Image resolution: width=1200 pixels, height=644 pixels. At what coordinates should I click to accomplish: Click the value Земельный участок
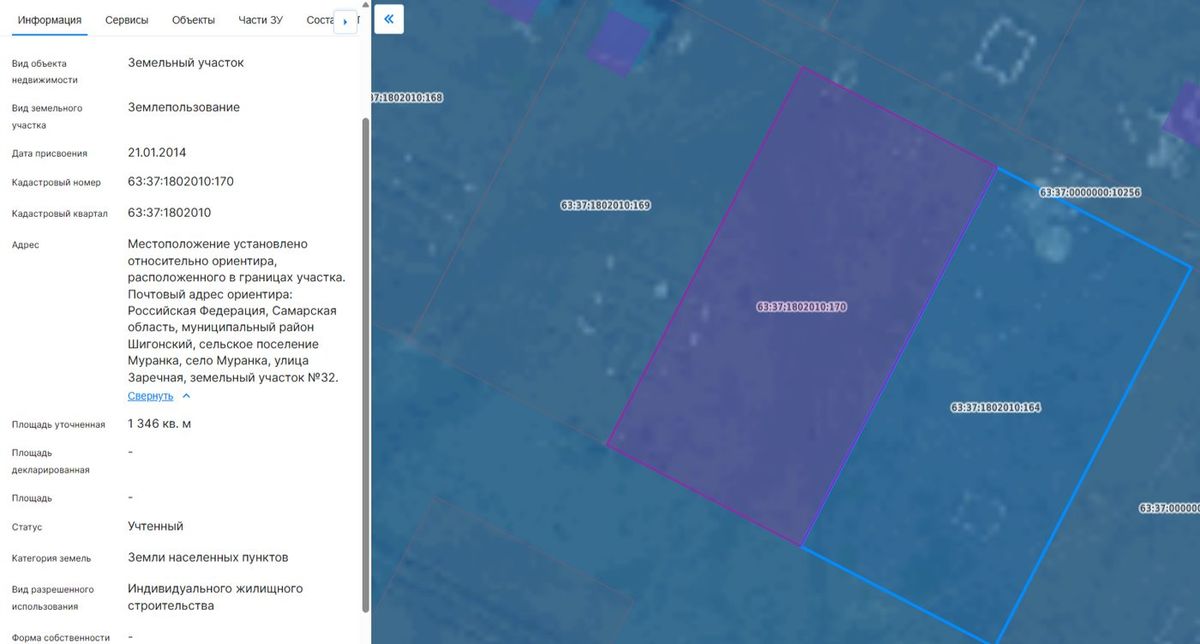[x=186, y=63]
